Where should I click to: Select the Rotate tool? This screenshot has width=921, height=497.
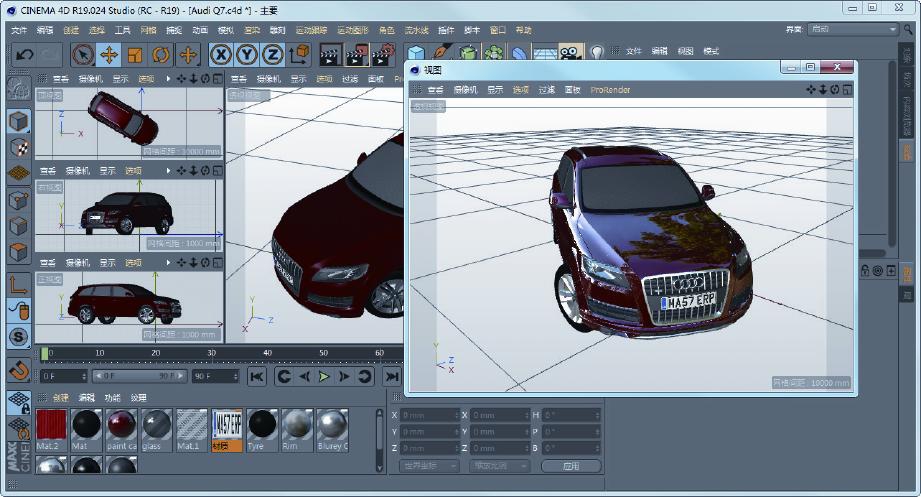tap(160, 54)
